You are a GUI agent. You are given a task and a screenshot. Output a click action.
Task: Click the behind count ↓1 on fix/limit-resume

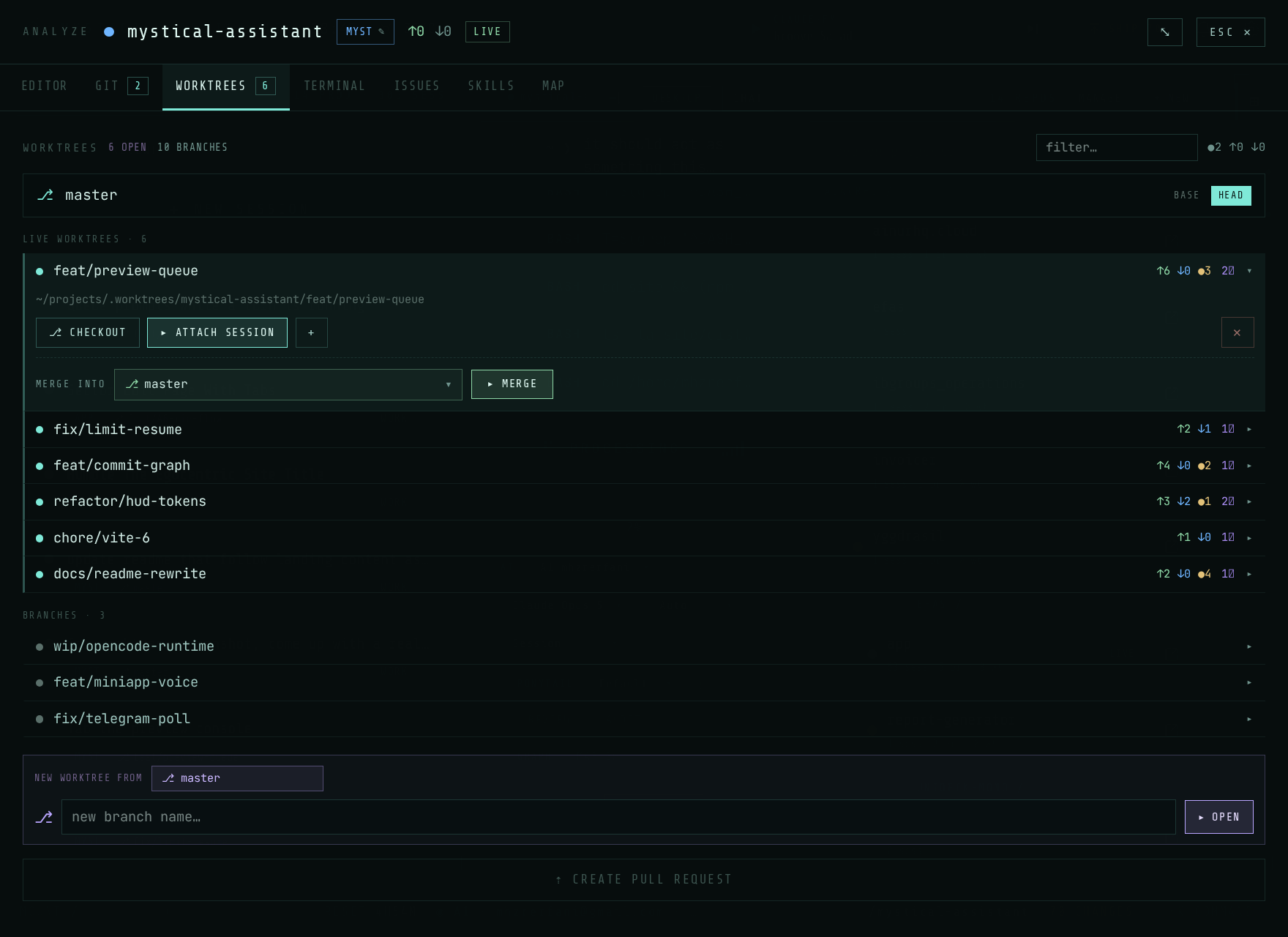pos(1204,430)
